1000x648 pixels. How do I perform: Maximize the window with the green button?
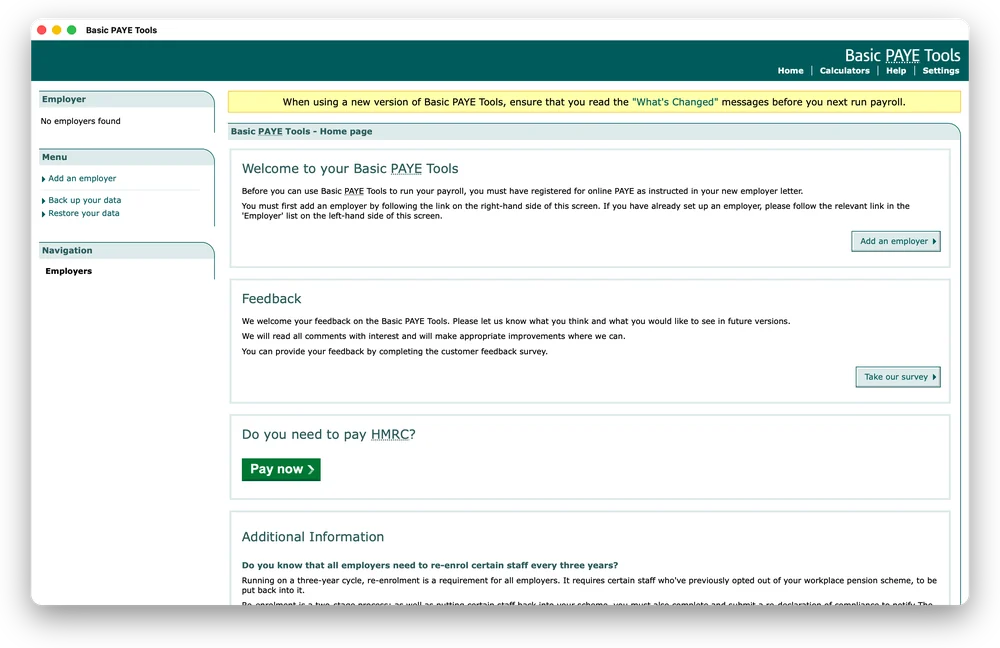click(x=71, y=30)
